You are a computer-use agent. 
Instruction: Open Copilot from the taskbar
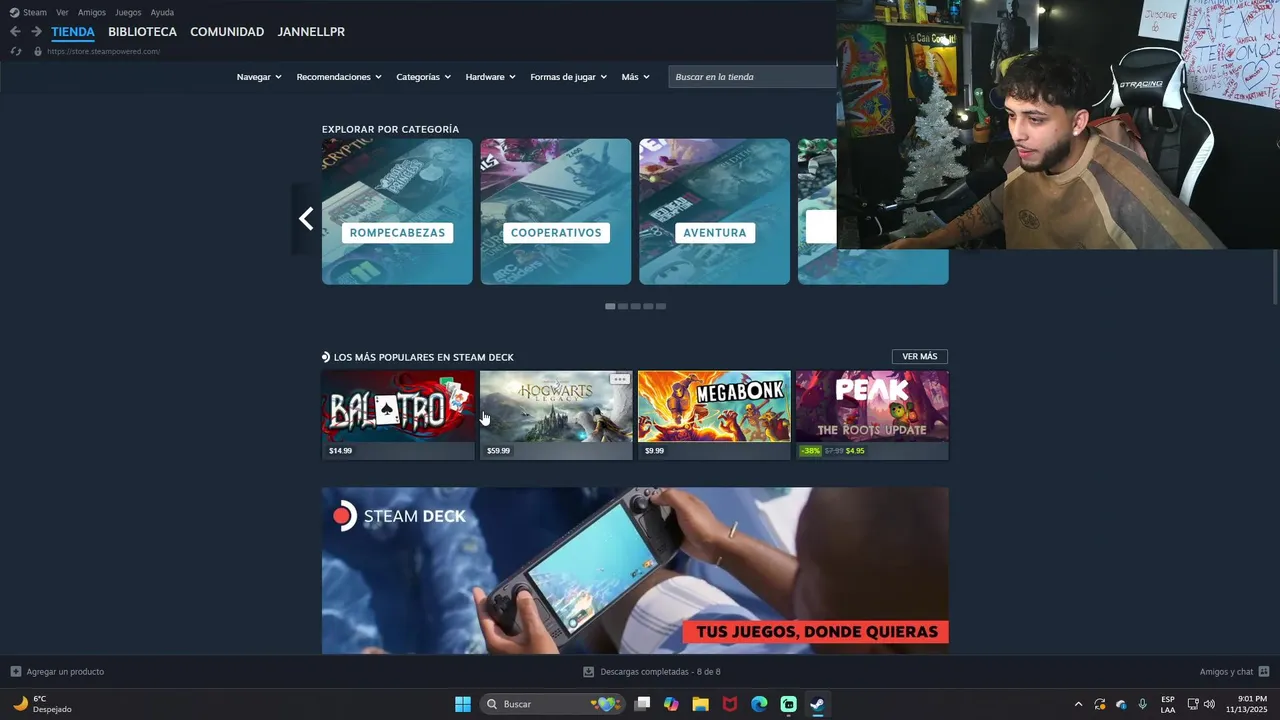pos(671,704)
